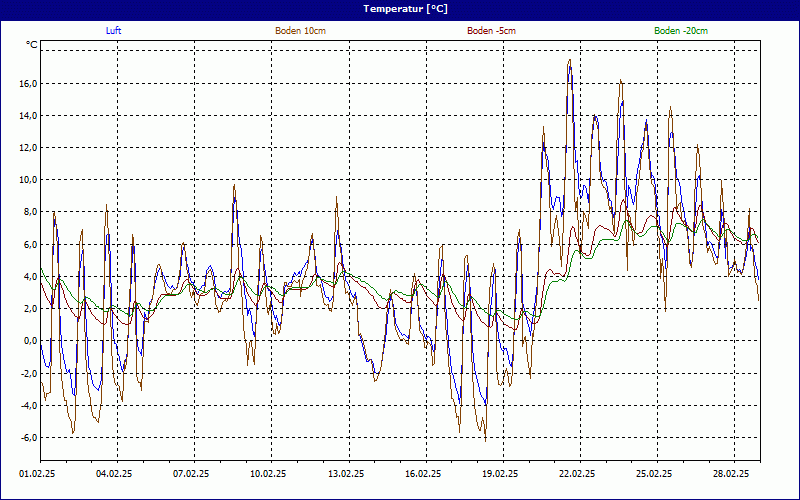800x500 pixels.
Task: Click the y-axis value '-4,0'
Action: pyautogui.click(x=29, y=406)
